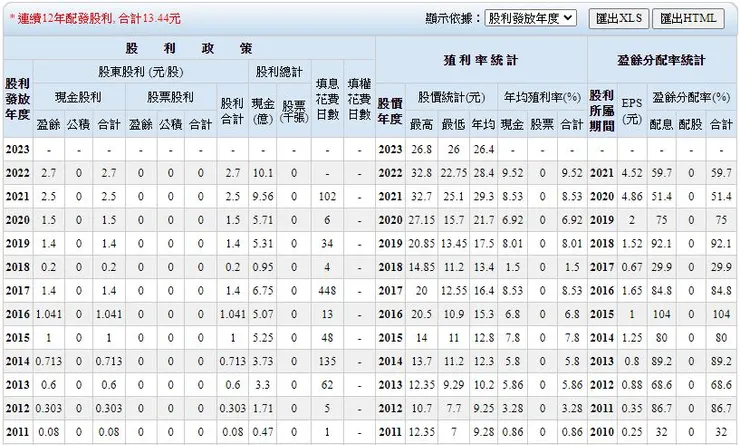The width and height of the screenshot is (740, 445).
Task: Click the 股價統計(元) column header
Action: tap(451, 97)
